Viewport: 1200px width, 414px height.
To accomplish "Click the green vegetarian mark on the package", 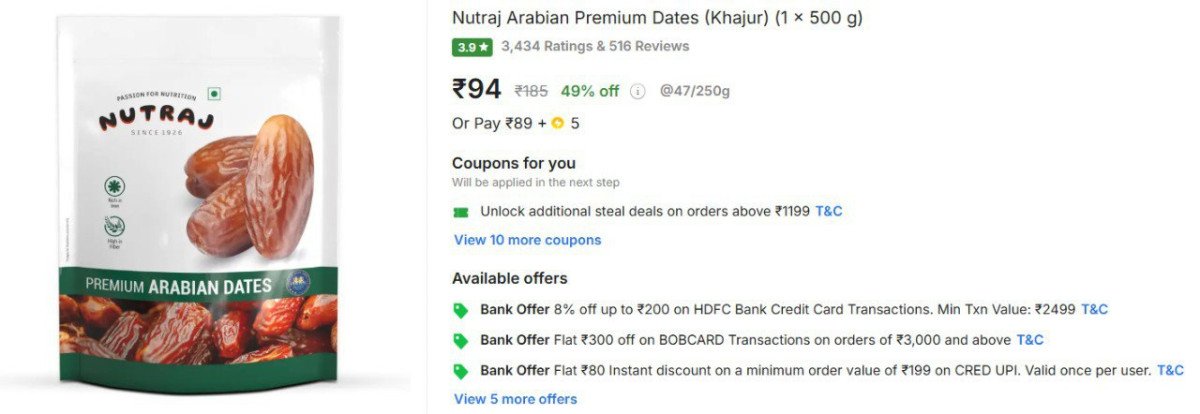I will (x=213, y=93).
